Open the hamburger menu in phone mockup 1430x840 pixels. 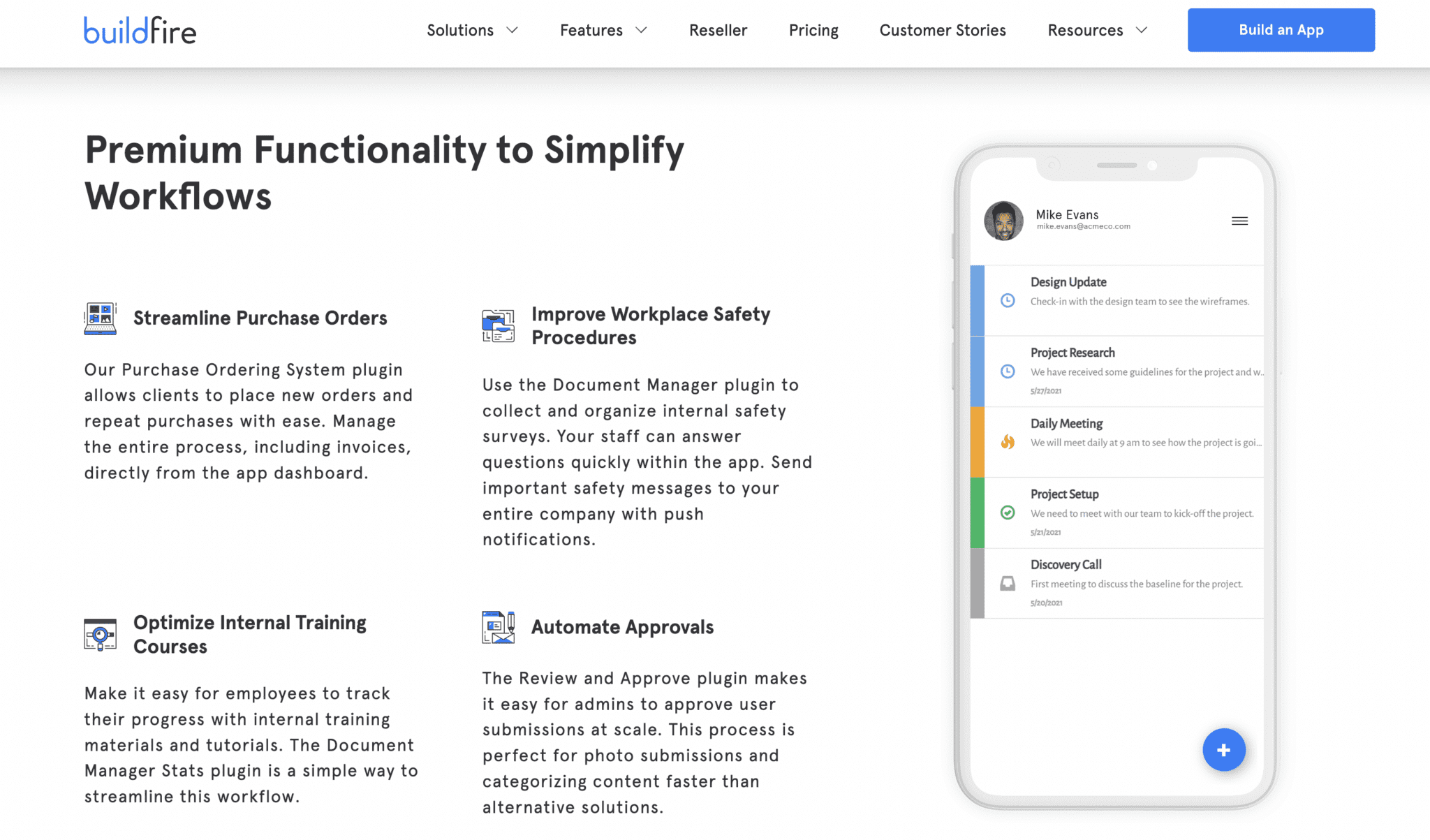coord(1239,221)
